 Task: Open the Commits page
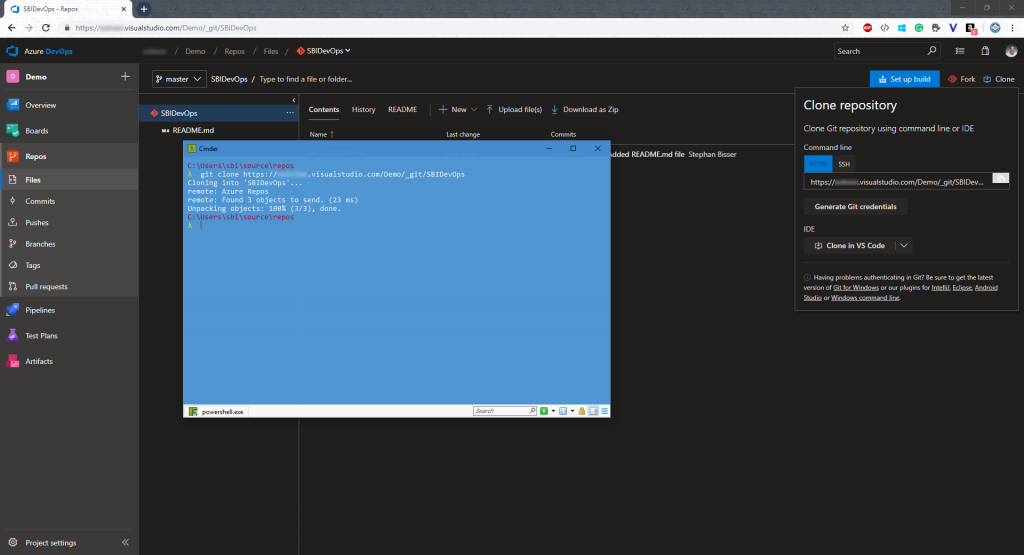click(40, 201)
